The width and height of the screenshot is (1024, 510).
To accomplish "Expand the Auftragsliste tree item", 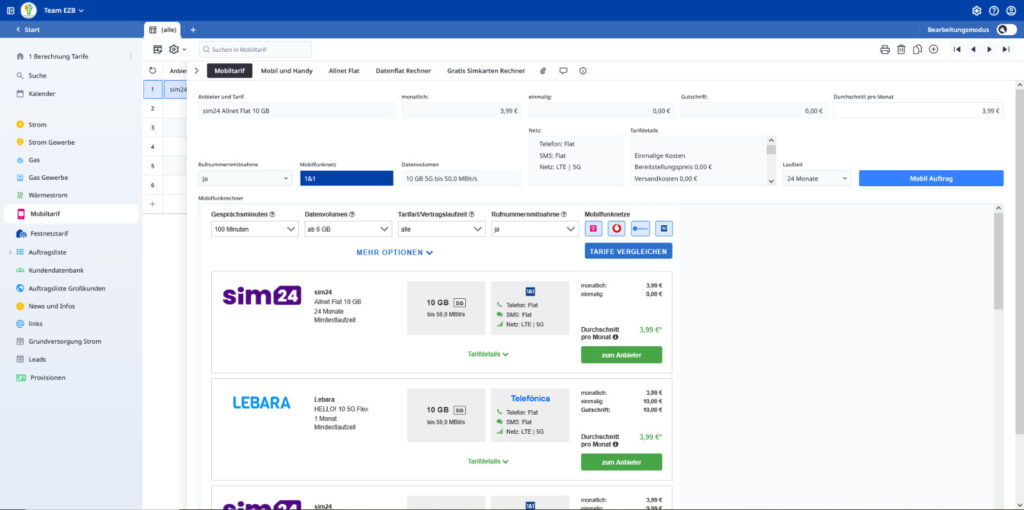I will (x=10, y=252).
